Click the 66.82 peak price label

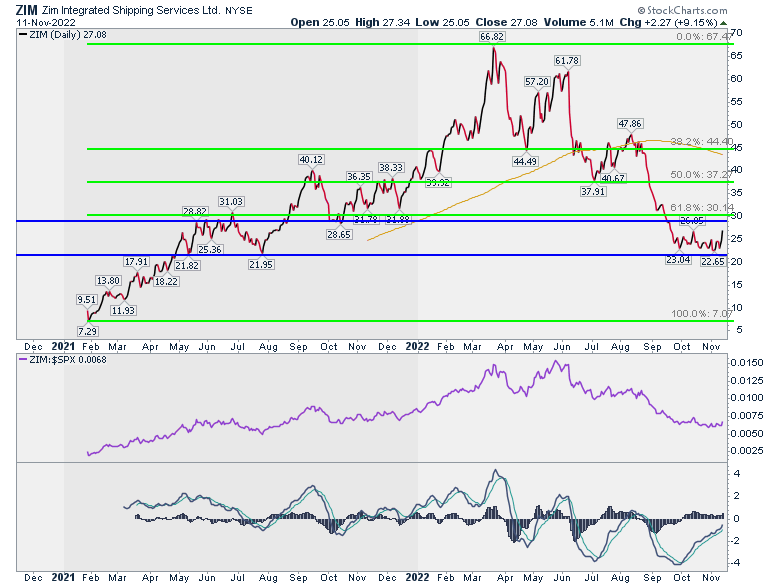tap(491, 37)
